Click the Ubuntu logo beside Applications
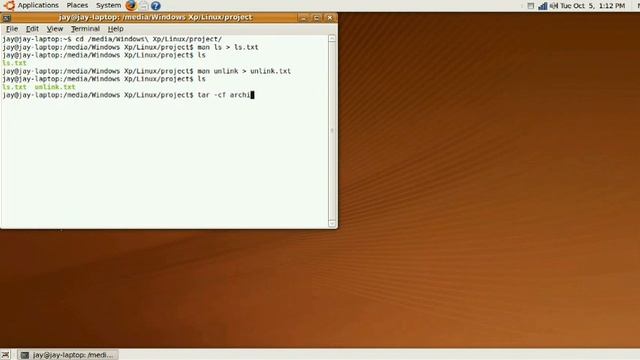640x360 pixels. click(x=9, y=6)
